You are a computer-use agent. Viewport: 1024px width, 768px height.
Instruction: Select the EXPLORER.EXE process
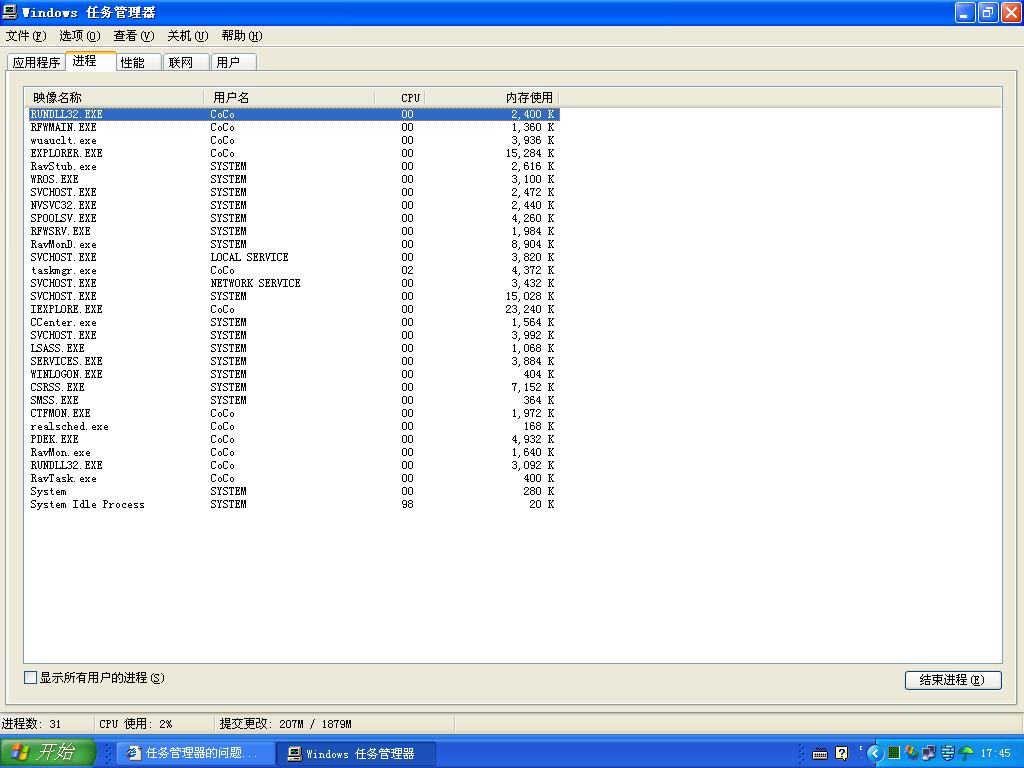click(293, 153)
